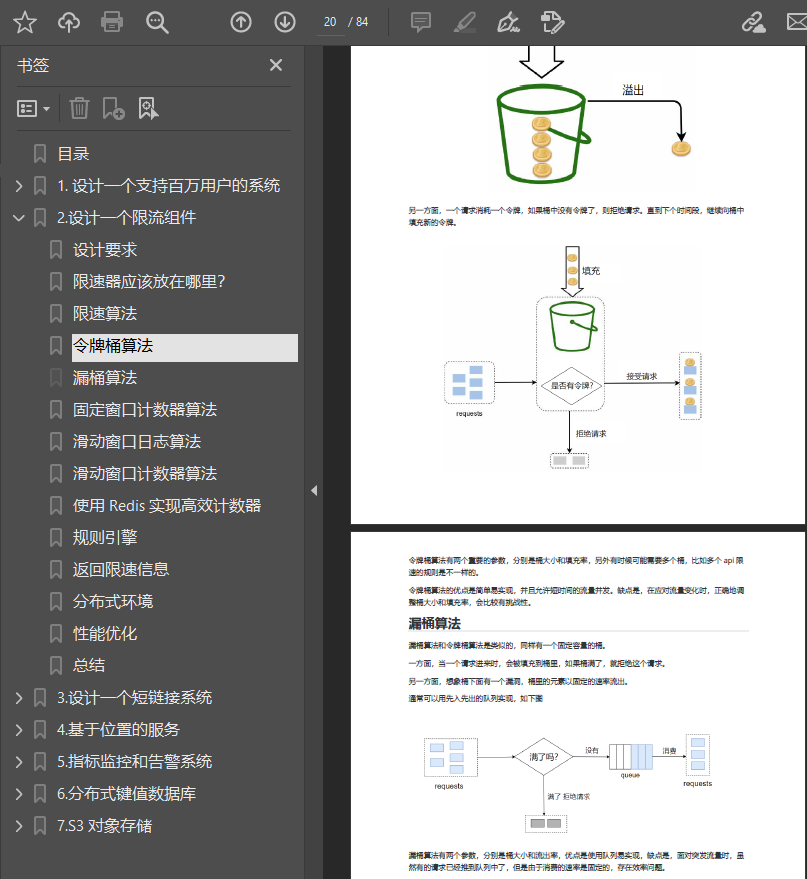Click the bookmark icon beside 总结

point(55,666)
